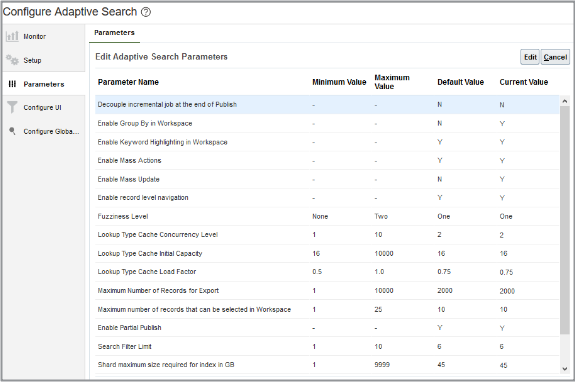Screen dimensions: 575x382
Task: Click the Current Value column header
Action: (x=524, y=82)
